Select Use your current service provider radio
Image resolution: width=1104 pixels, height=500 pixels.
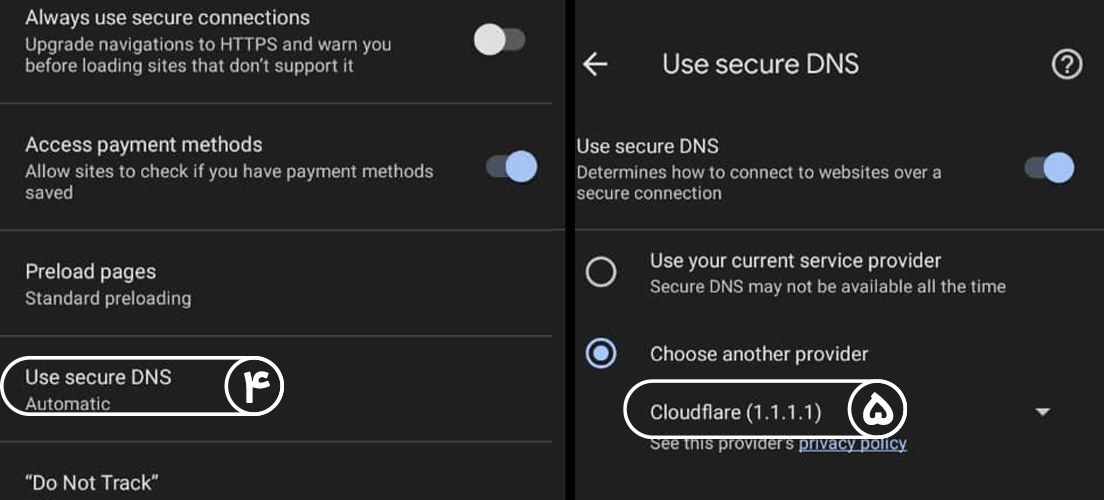pyautogui.click(x=601, y=272)
